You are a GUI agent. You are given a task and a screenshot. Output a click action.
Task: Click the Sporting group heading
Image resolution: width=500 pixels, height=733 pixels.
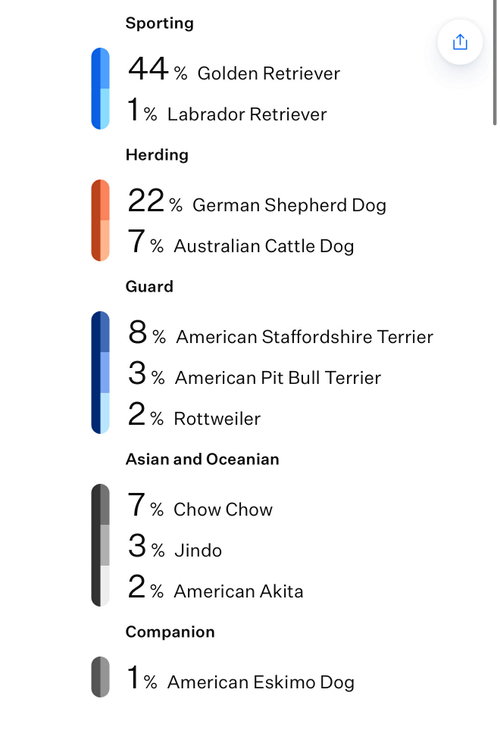(x=159, y=23)
